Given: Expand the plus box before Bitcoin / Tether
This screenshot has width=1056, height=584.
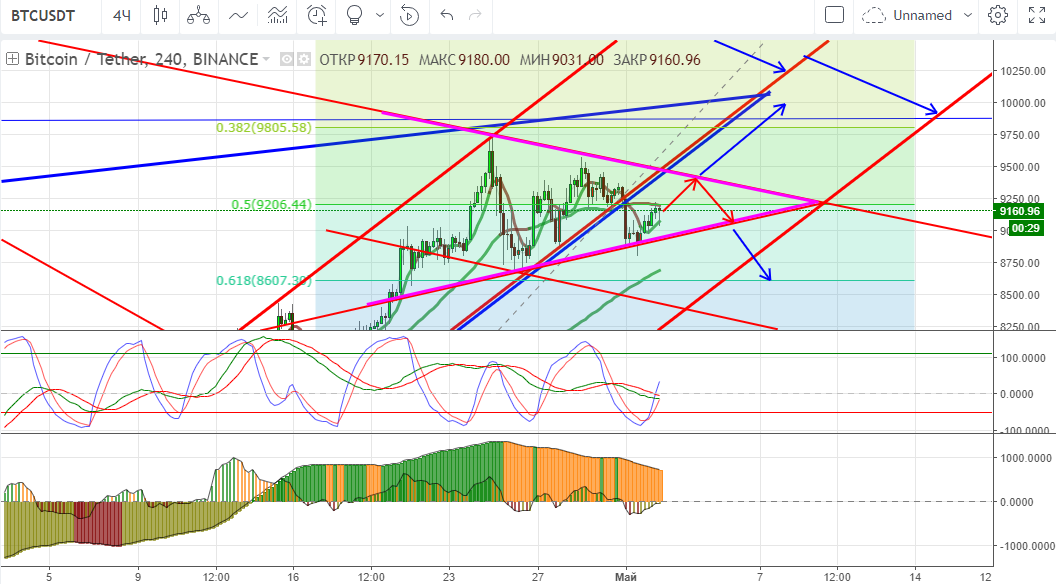Looking at the screenshot, I should coord(12,59).
